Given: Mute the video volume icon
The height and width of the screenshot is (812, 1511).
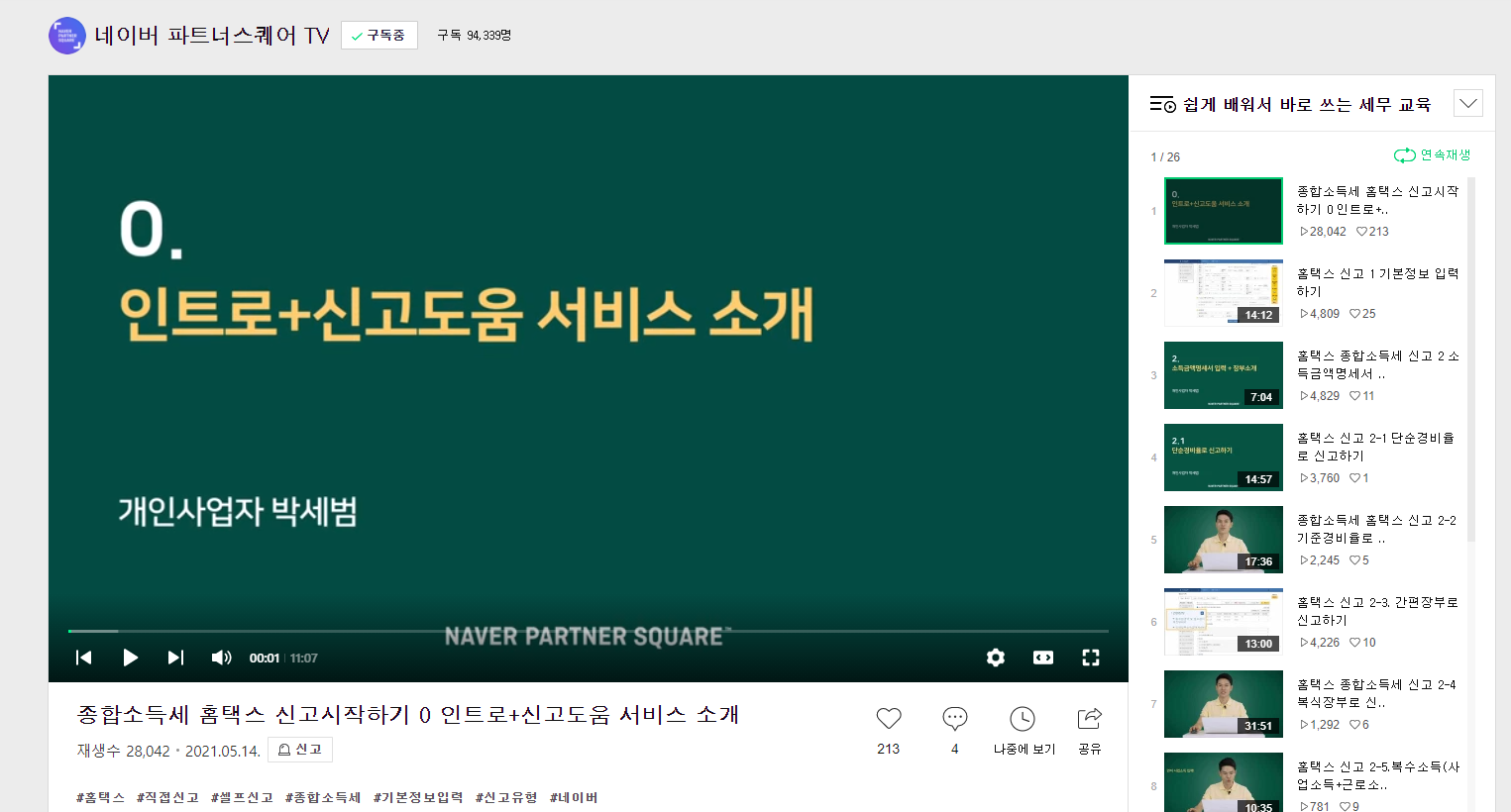Looking at the screenshot, I should tap(221, 658).
